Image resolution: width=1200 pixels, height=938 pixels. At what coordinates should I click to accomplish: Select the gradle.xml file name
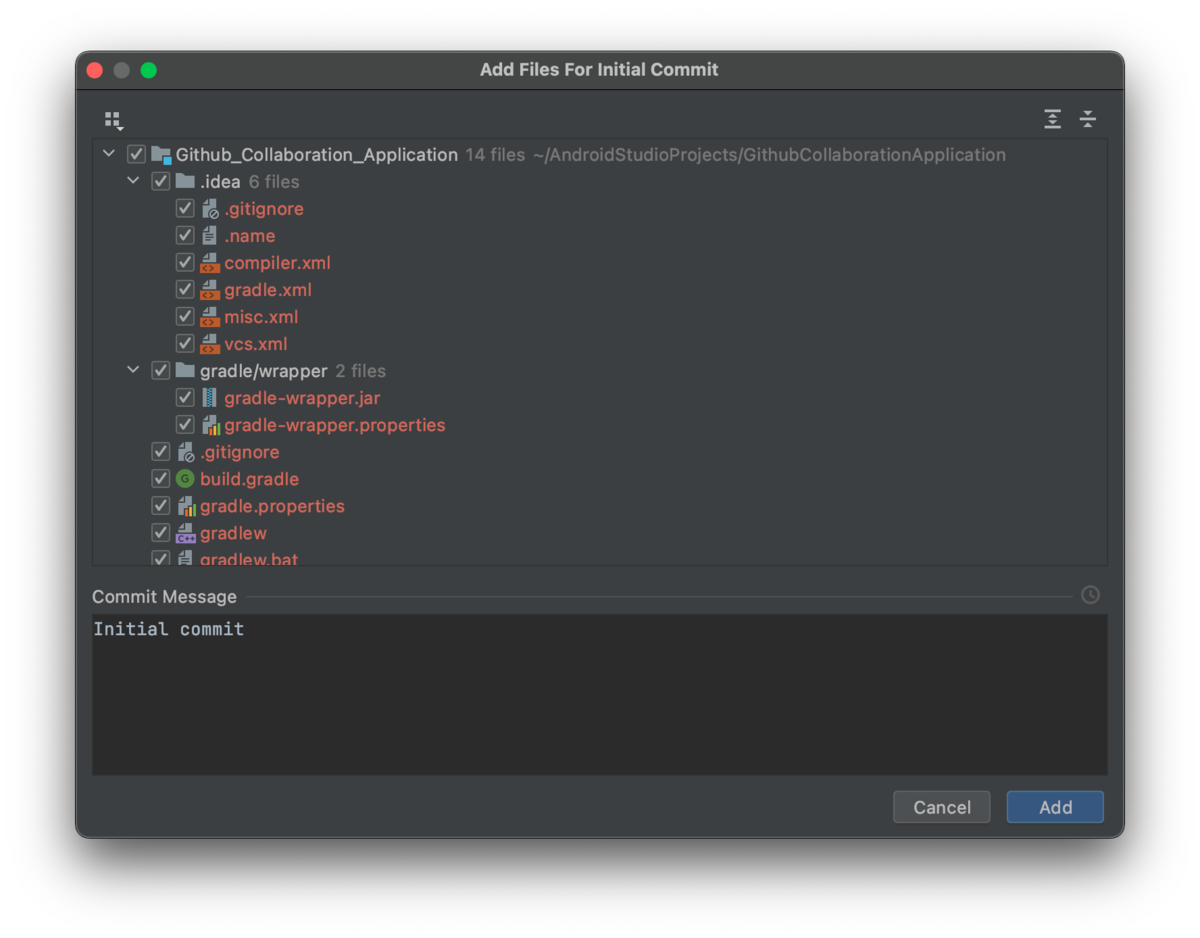tap(268, 290)
